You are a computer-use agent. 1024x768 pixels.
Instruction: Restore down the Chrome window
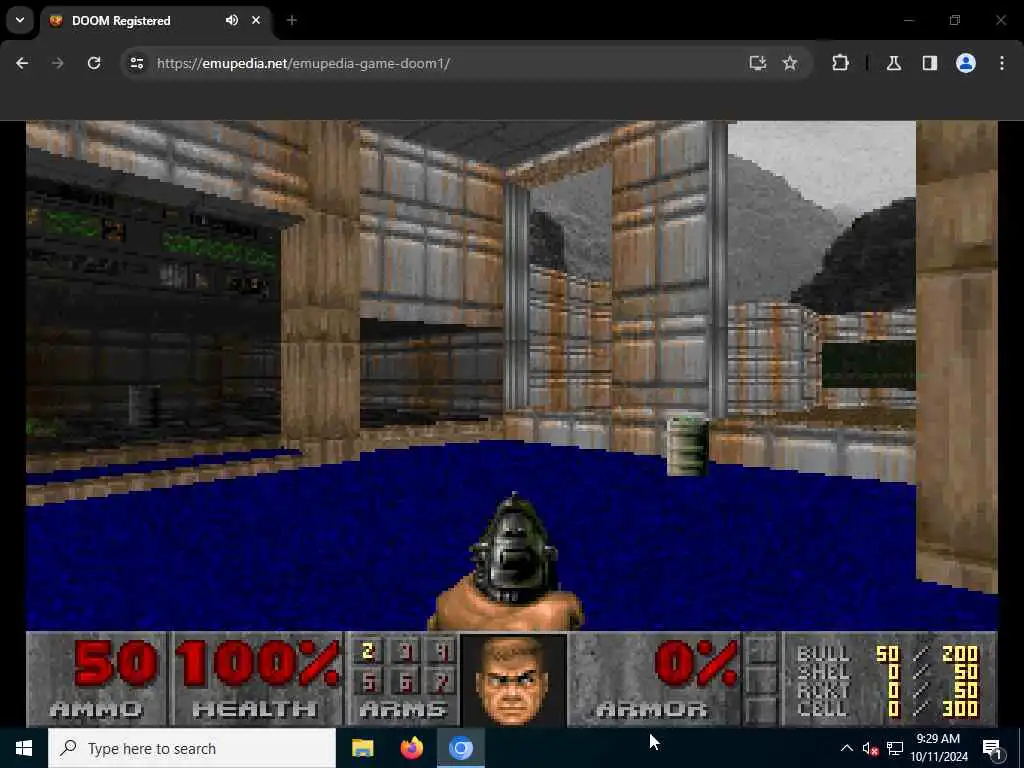(x=955, y=20)
